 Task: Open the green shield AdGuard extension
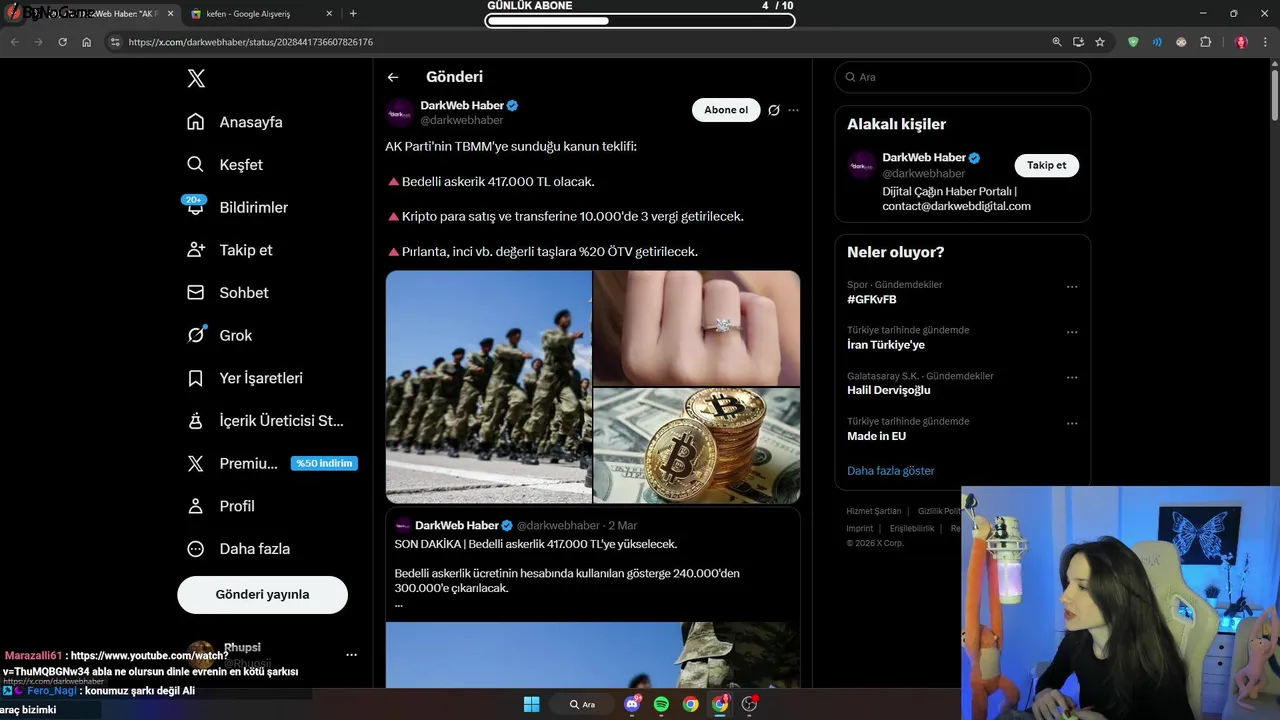pyautogui.click(x=1133, y=42)
